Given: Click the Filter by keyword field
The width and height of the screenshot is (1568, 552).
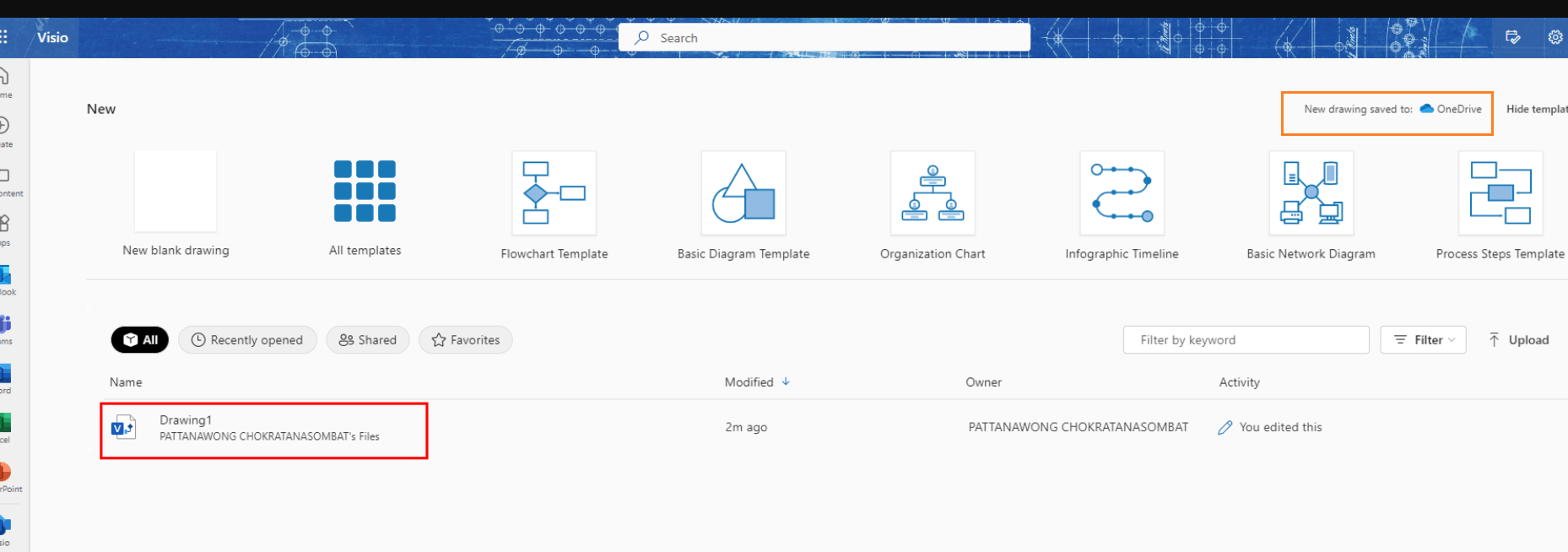Looking at the screenshot, I should tap(1246, 340).
